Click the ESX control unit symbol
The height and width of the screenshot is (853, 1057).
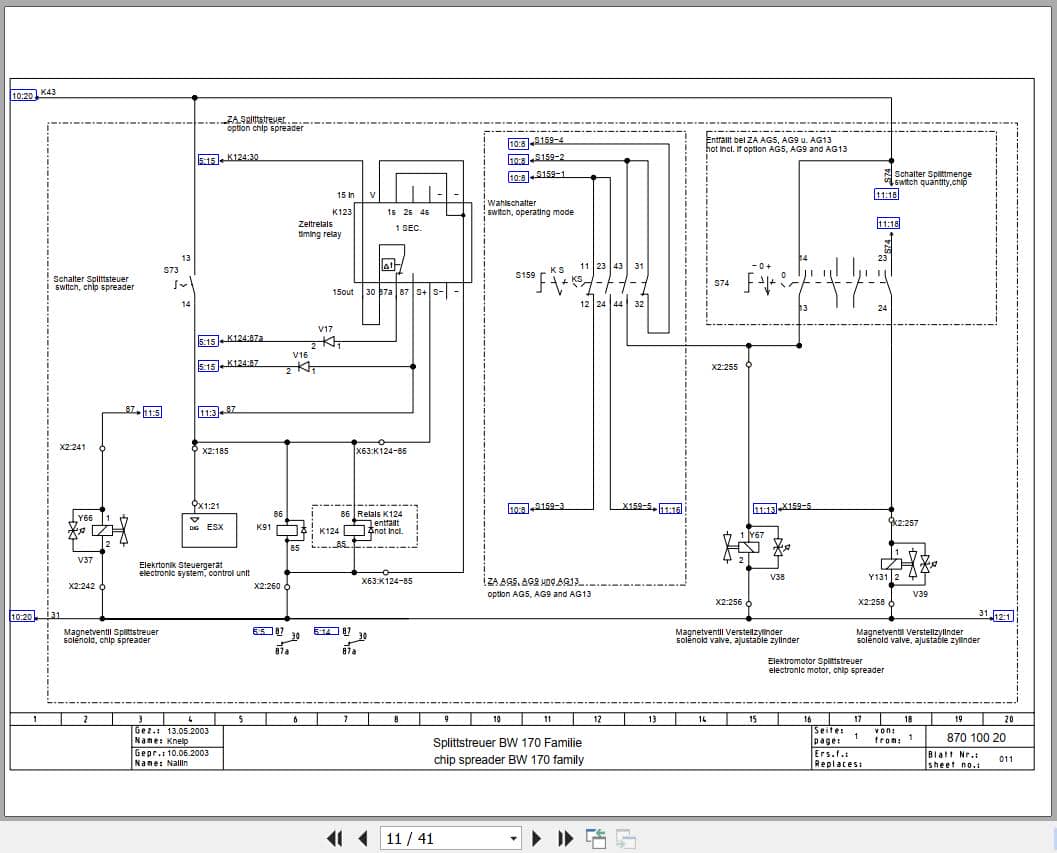coord(209,530)
